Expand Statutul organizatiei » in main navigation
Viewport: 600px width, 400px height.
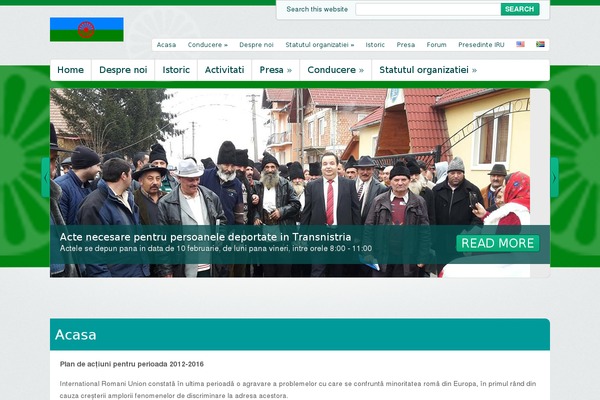point(428,70)
